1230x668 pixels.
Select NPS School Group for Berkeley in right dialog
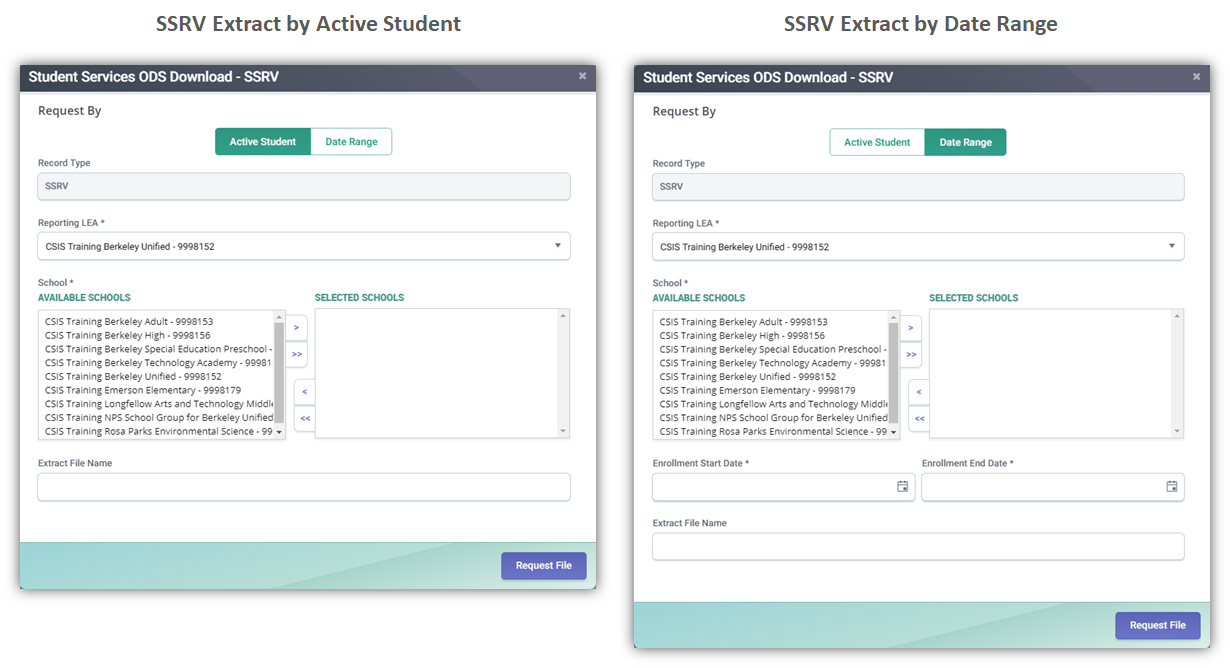click(x=773, y=418)
